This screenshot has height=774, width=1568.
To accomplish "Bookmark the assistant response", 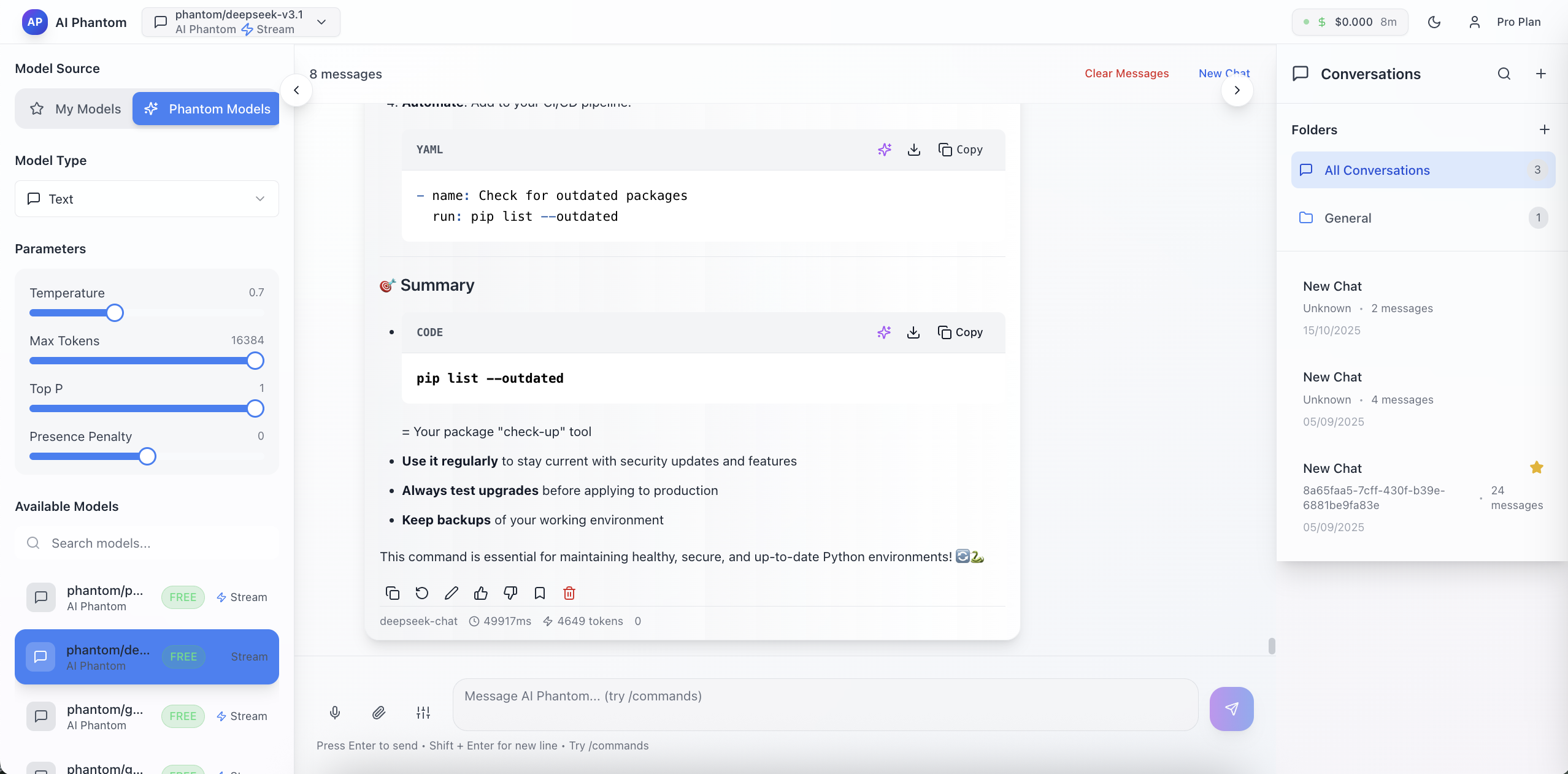I will pyautogui.click(x=540, y=593).
